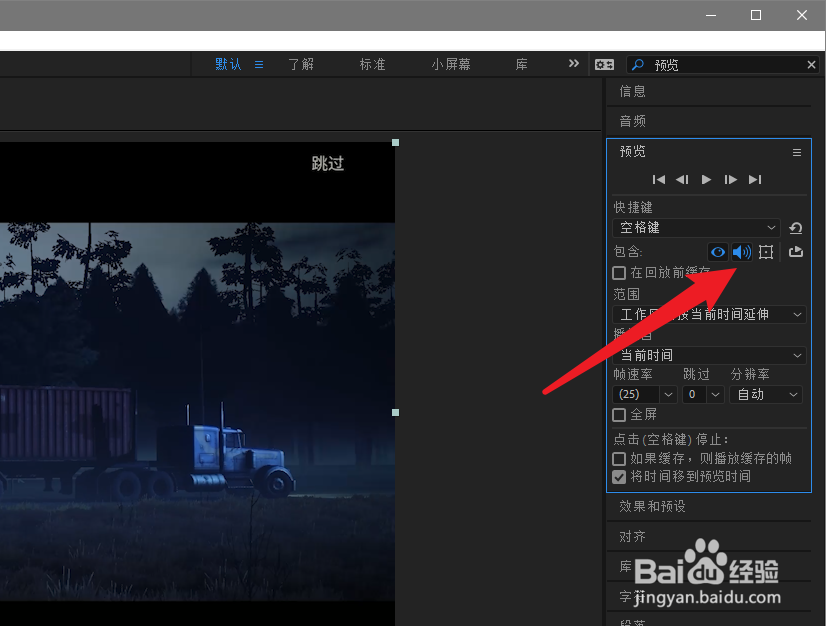Toggle include video eye icon
This screenshot has height=626, width=826.
(717, 252)
